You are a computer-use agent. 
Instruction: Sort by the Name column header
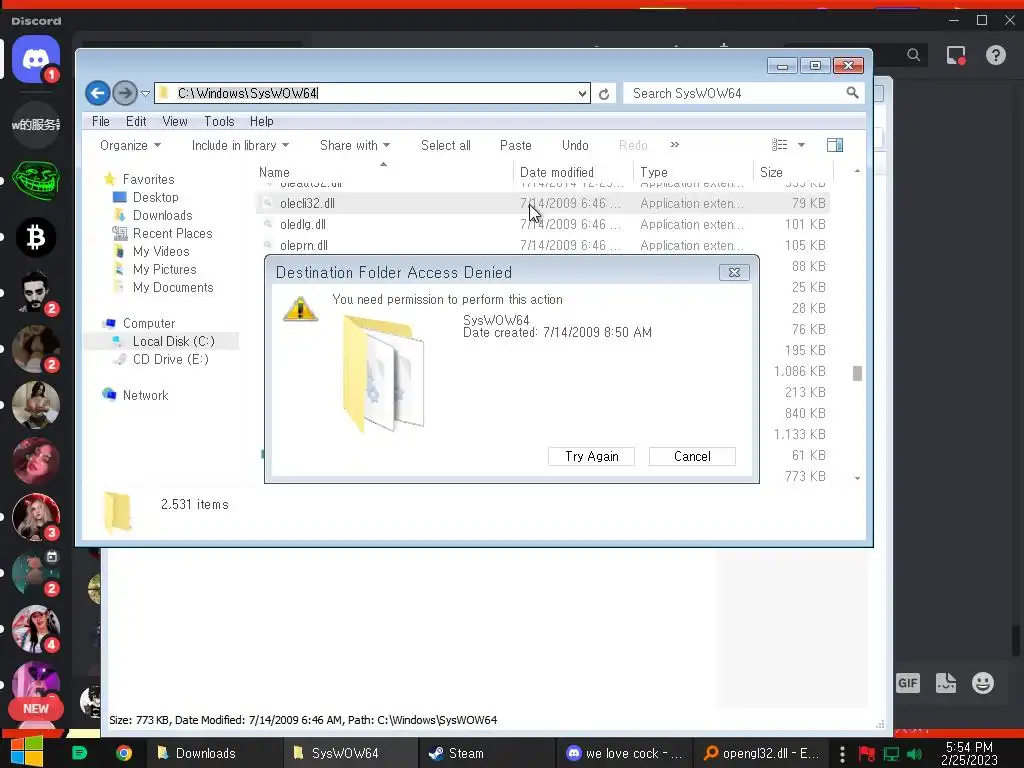(x=384, y=172)
